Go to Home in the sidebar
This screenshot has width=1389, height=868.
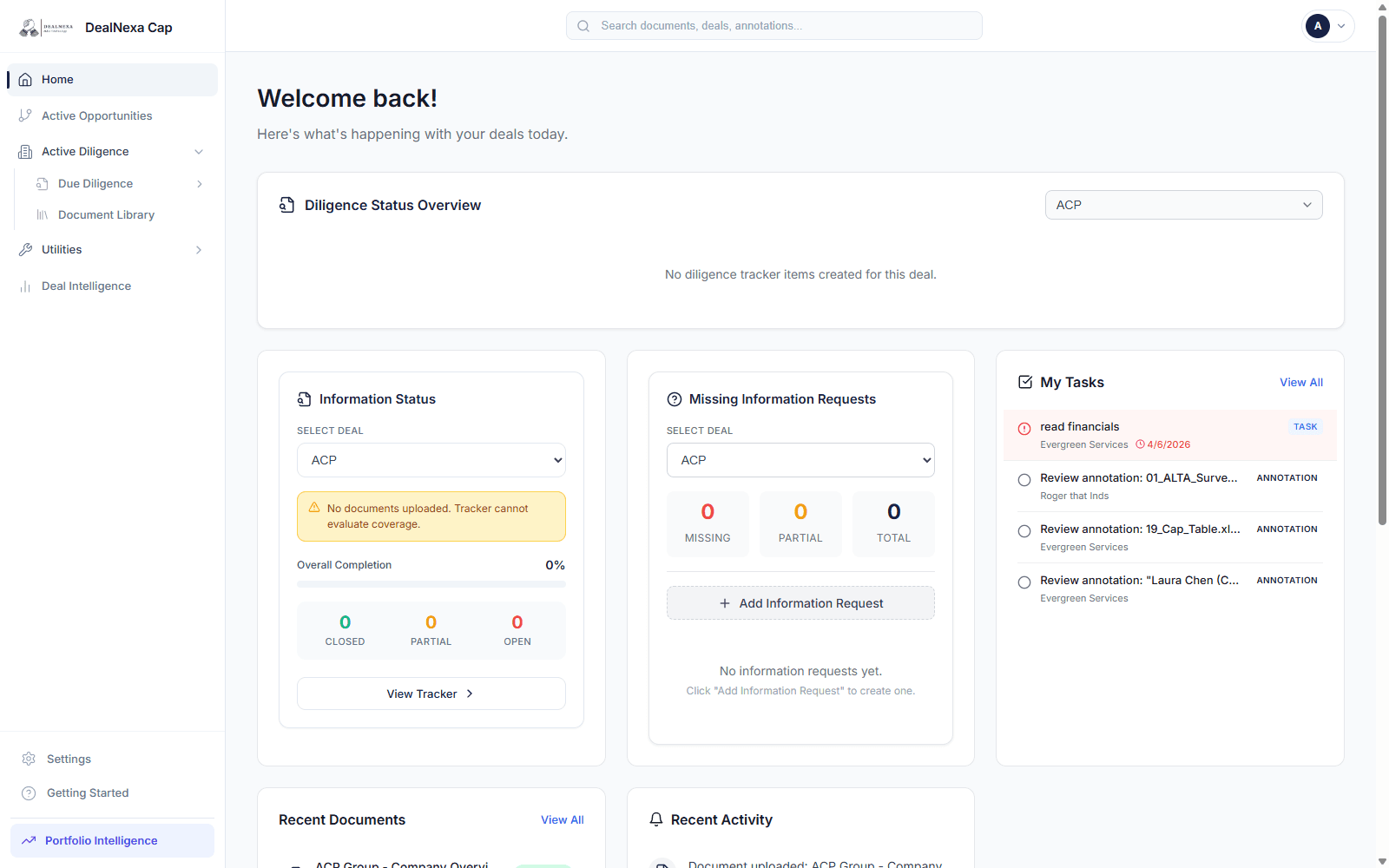[113, 80]
